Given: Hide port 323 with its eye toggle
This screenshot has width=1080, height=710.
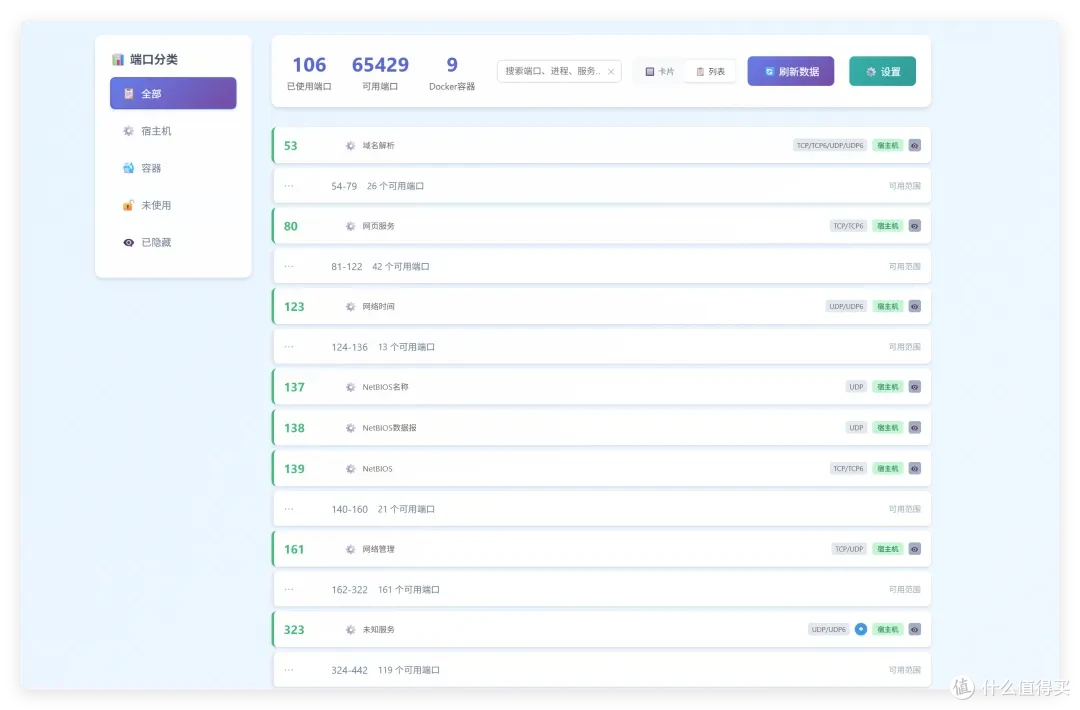Looking at the screenshot, I should click(915, 629).
